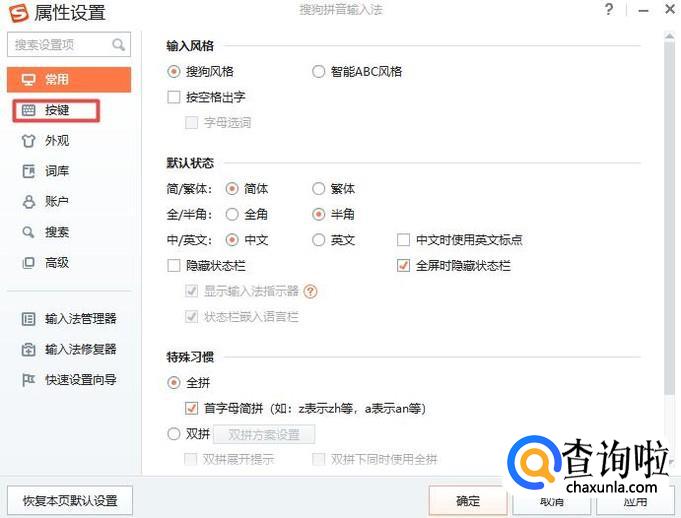Image resolution: width=681 pixels, height=518 pixels.
Task: Check the 隐藏状态栏 checkbox
Action: [x=174, y=265]
